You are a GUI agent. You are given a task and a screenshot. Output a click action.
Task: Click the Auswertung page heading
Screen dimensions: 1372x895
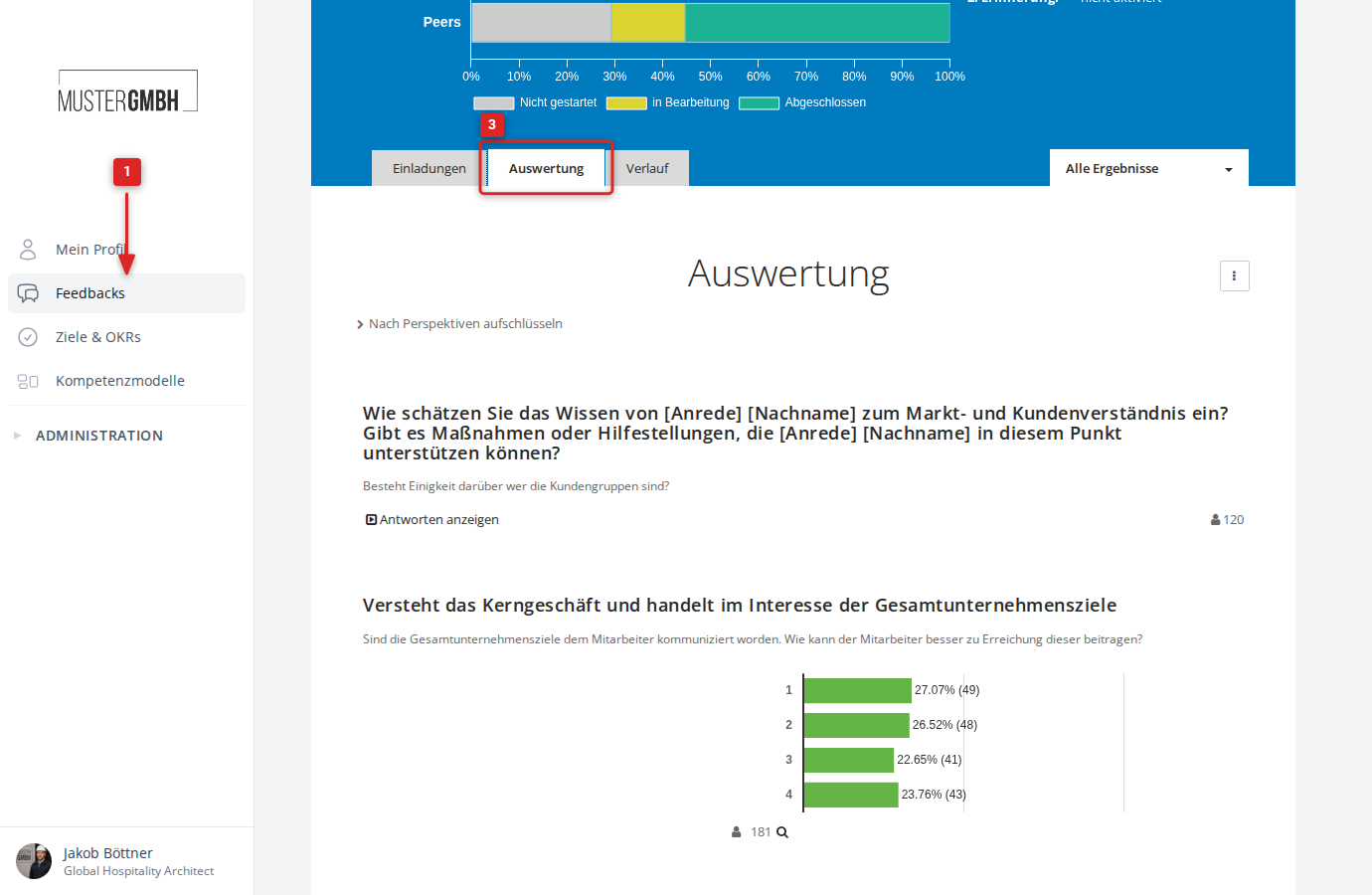(x=788, y=273)
